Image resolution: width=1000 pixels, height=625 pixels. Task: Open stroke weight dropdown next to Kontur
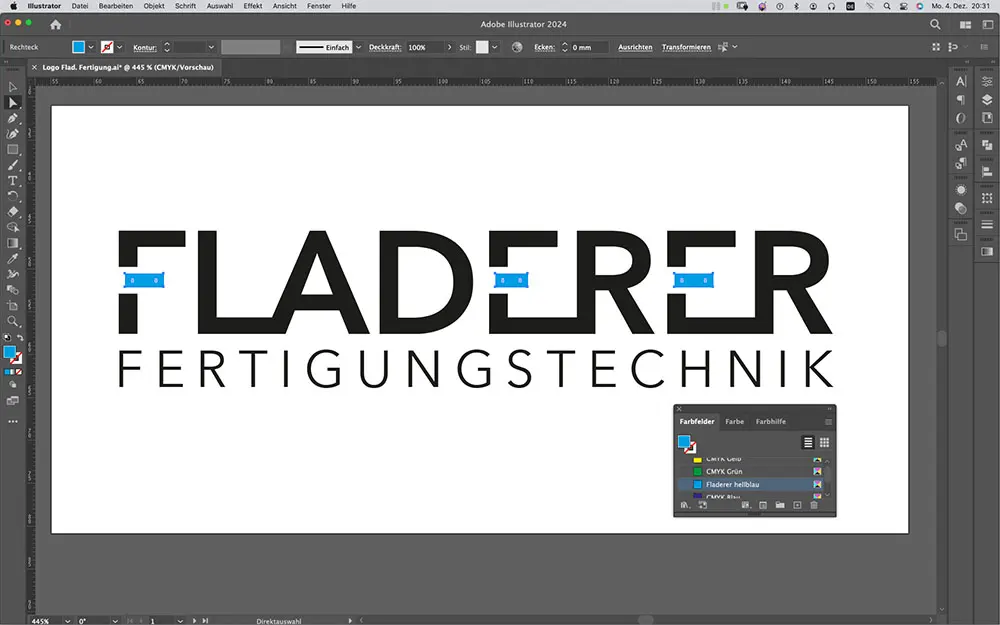(x=211, y=47)
